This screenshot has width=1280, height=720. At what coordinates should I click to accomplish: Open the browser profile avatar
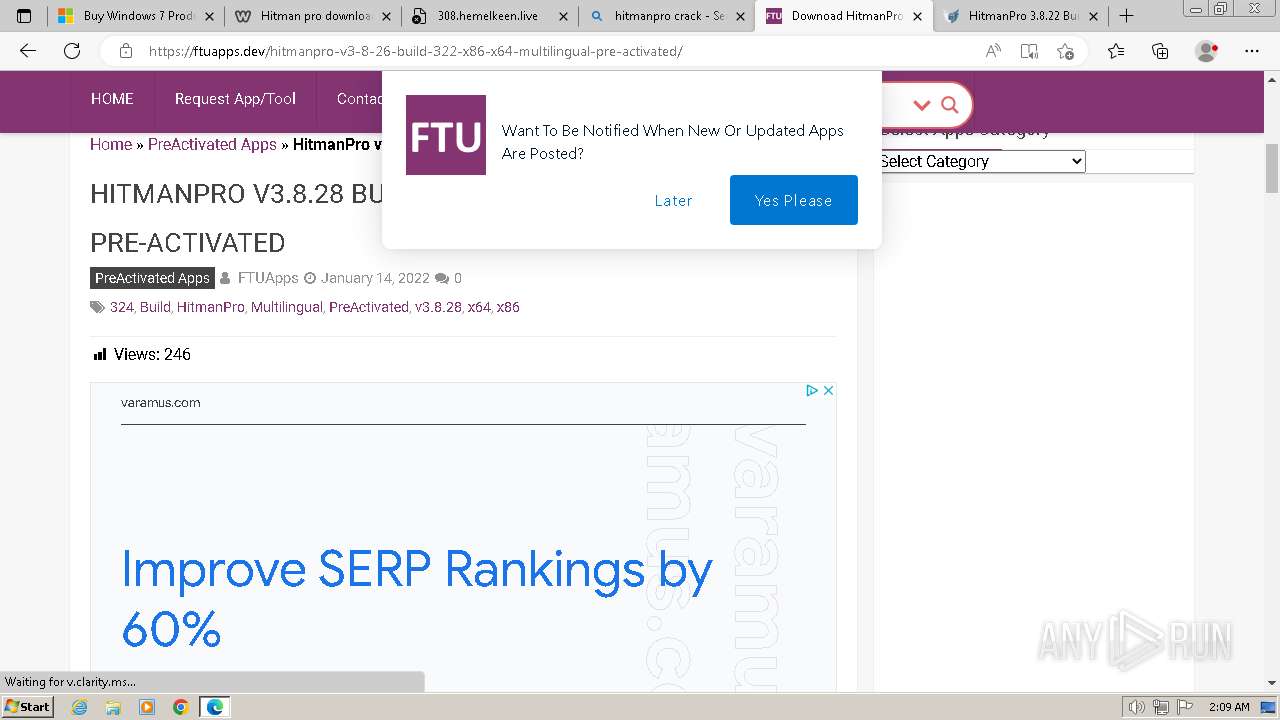point(1207,51)
